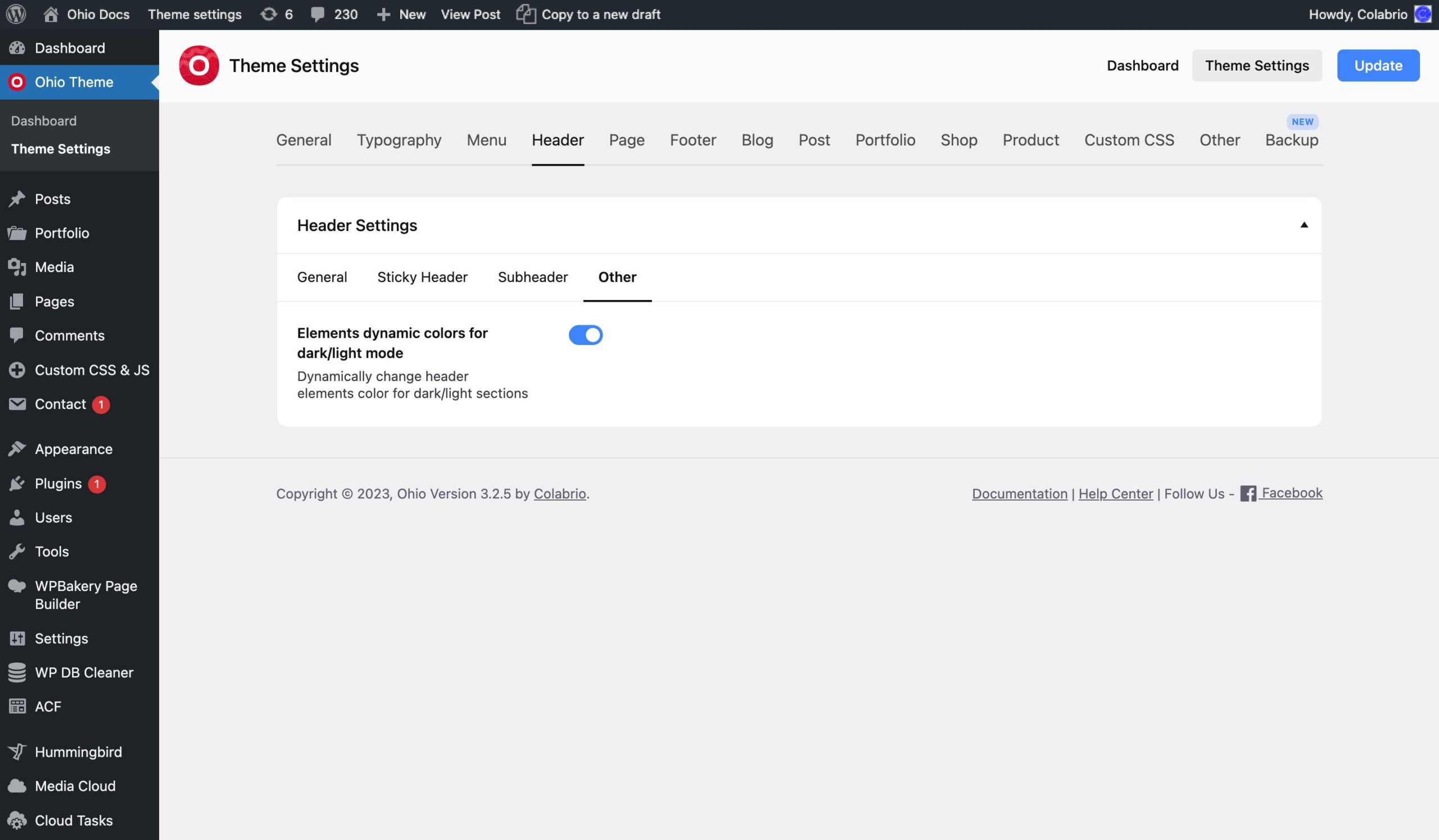Click the Ohio Docs site name
The width and height of the screenshot is (1439, 840).
click(98, 14)
